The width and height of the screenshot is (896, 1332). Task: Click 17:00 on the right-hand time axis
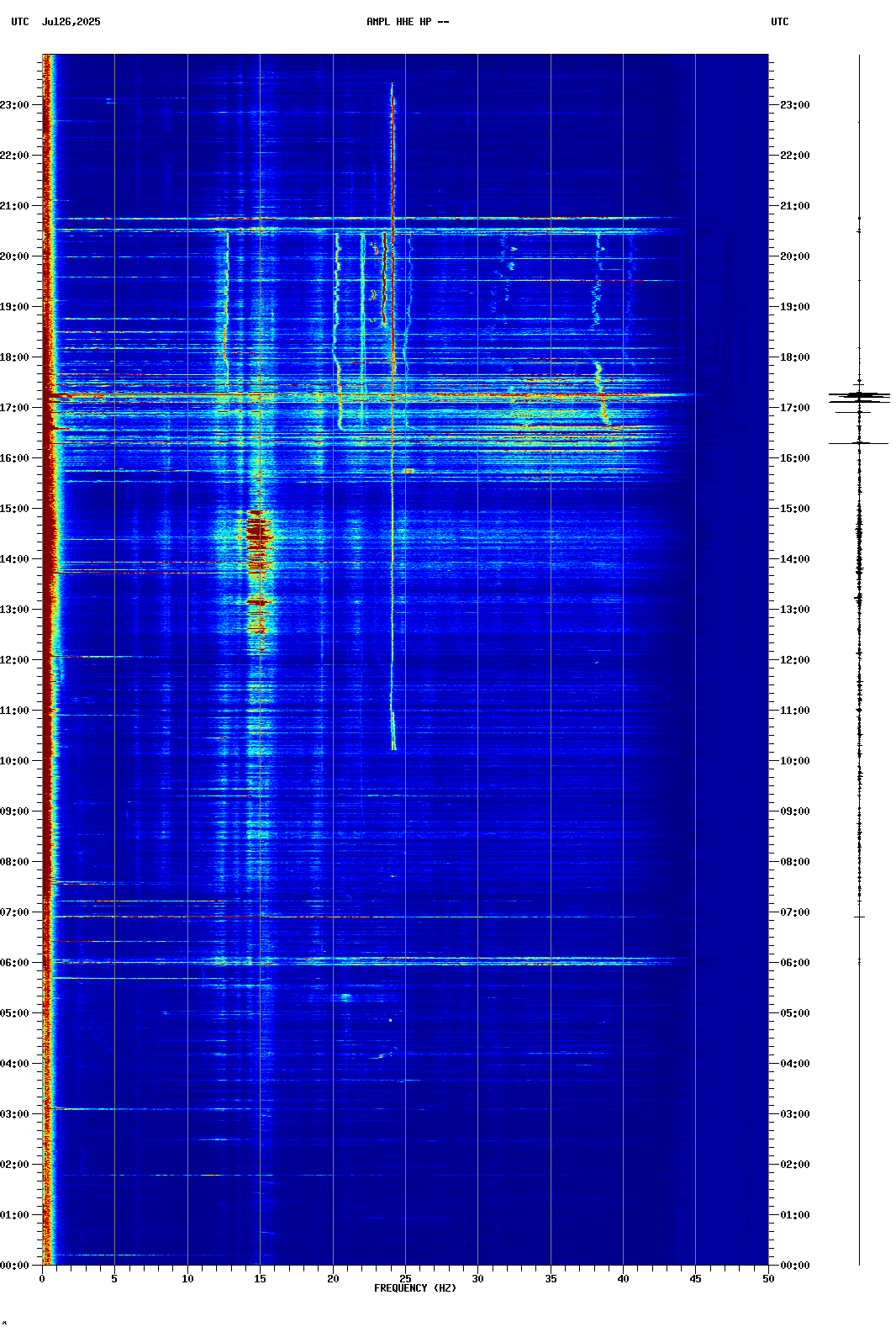(x=795, y=408)
